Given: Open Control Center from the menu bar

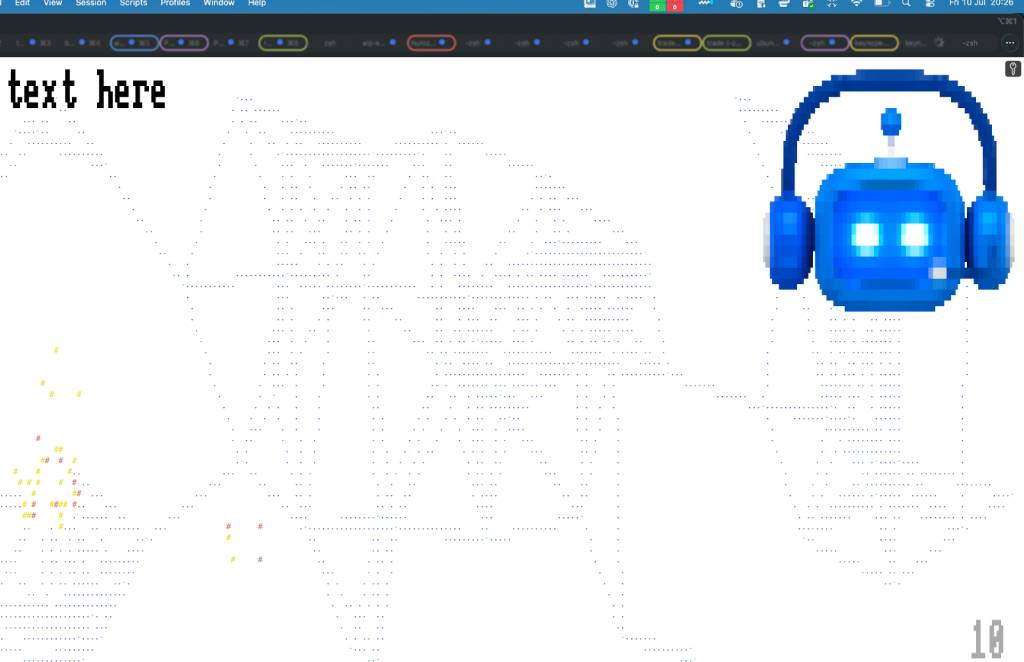Looking at the screenshot, I should tap(931, 4).
